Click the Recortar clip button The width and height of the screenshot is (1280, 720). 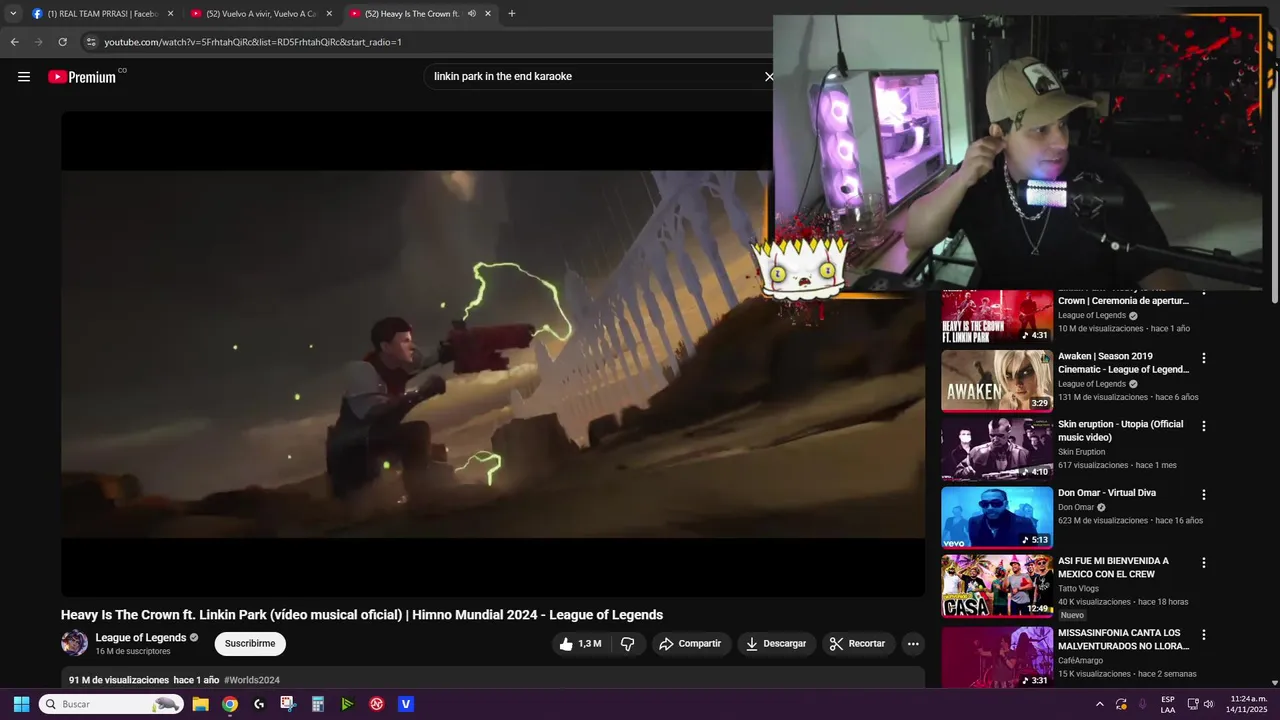858,644
